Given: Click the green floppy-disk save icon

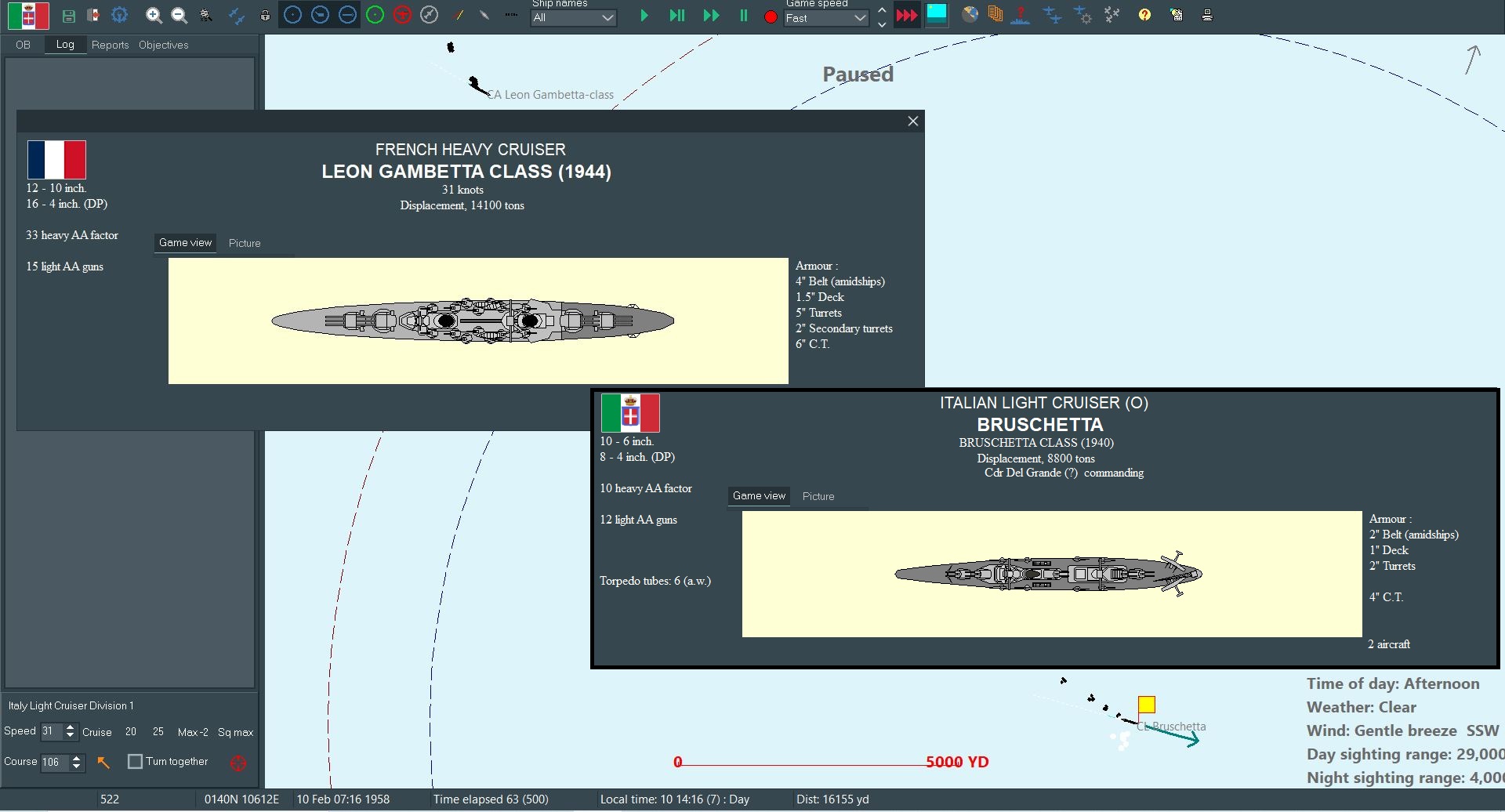Looking at the screenshot, I should [x=69, y=16].
